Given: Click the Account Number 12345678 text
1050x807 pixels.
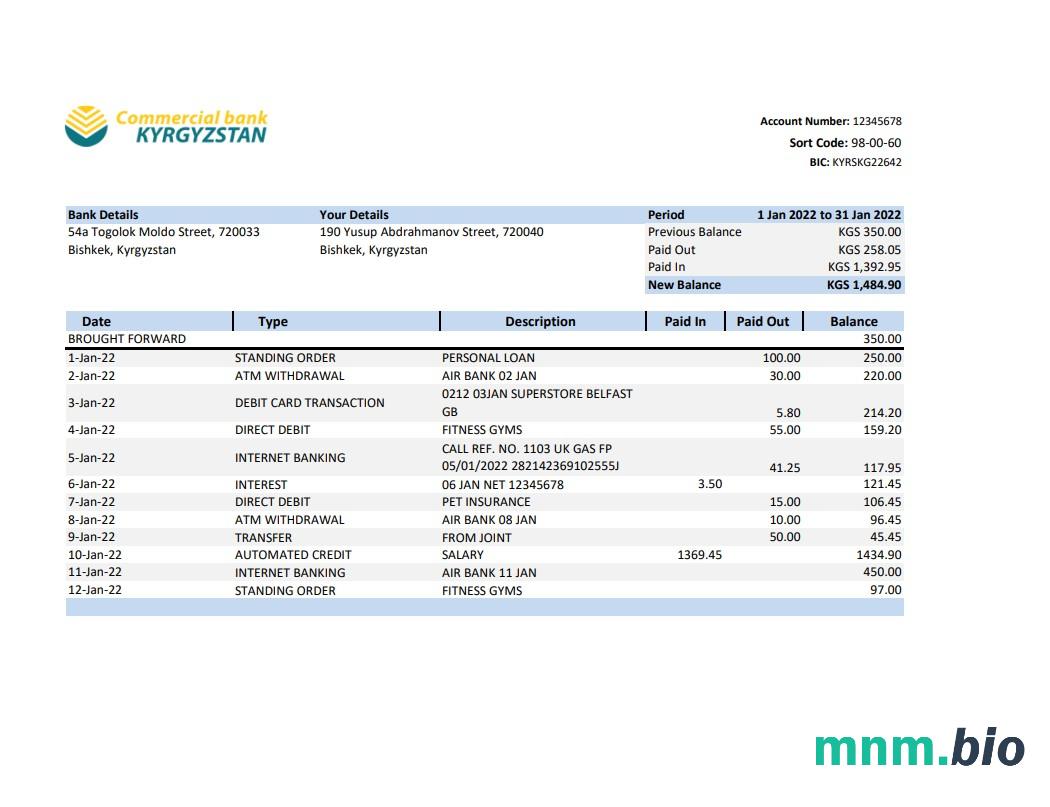Looking at the screenshot, I should pos(830,121).
